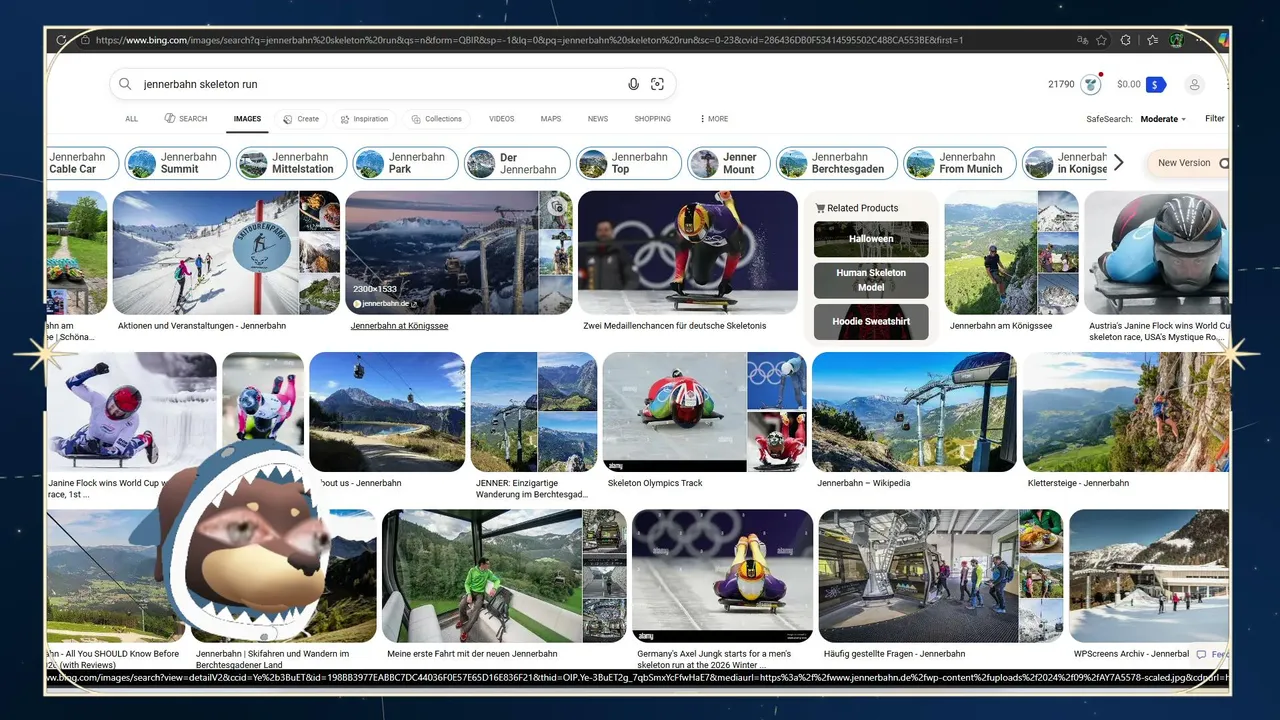The image size is (1280, 720).
Task: Click the Jennerbahn at Königssee caption link
Action: (399, 326)
